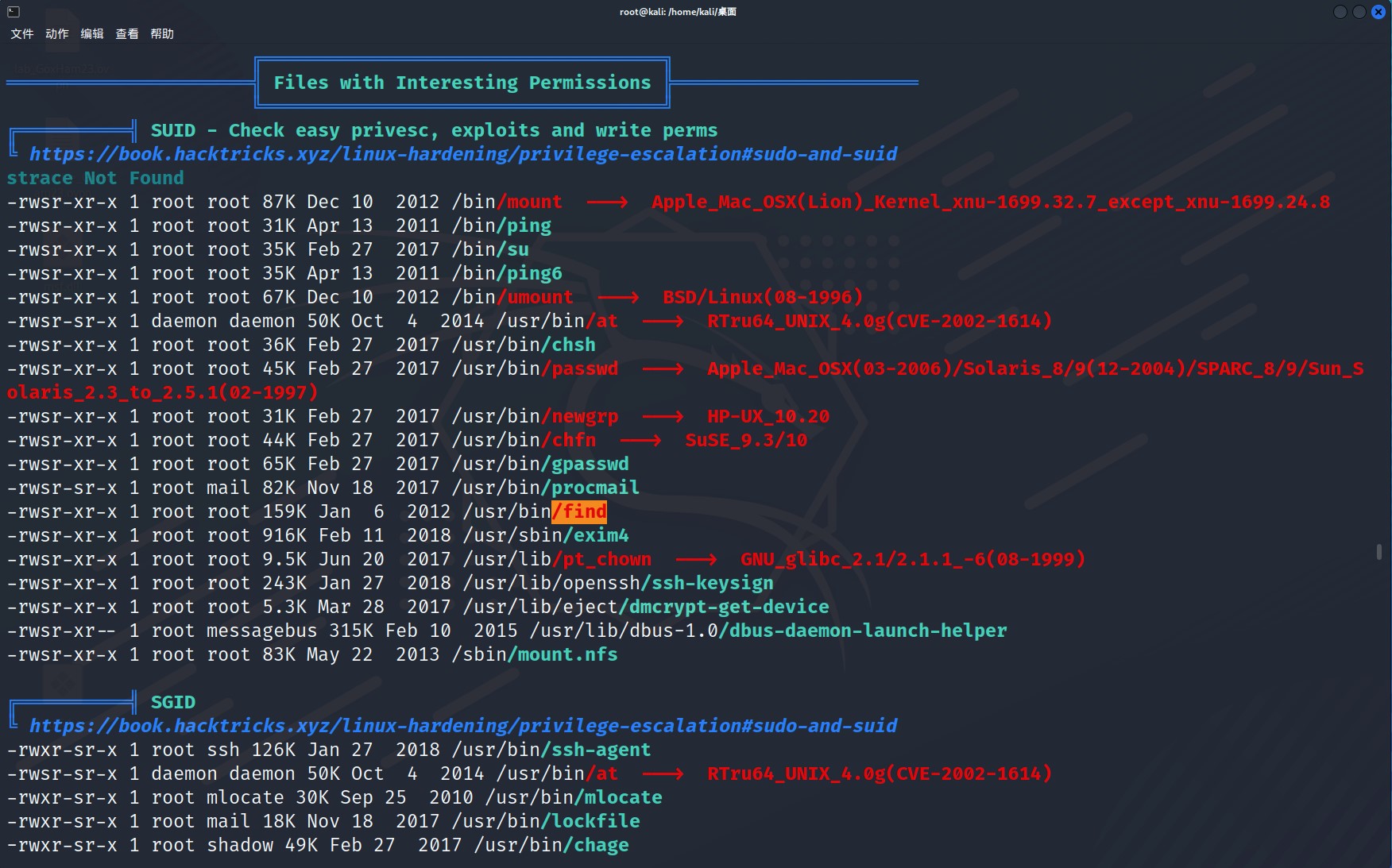Click /usr/bin/procmail path
Viewport: 1392px width, 868px height.
click(x=546, y=488)
